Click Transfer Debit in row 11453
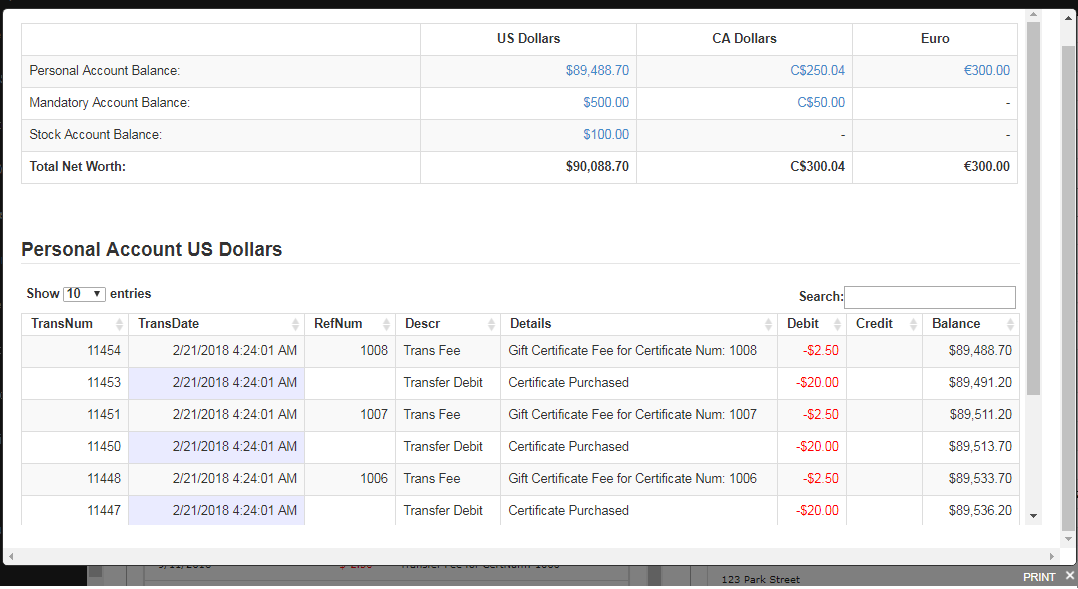The height and width of the screenshot is (589, 1078). coord(443,383)
